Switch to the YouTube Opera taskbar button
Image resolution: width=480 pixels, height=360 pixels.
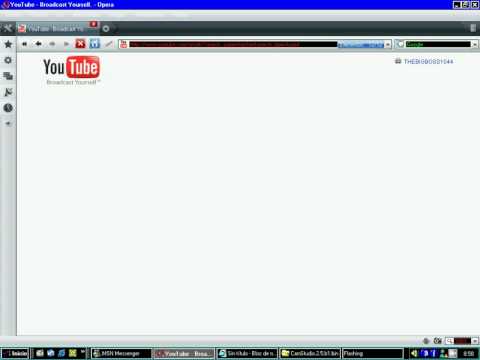tap(184, 353)
